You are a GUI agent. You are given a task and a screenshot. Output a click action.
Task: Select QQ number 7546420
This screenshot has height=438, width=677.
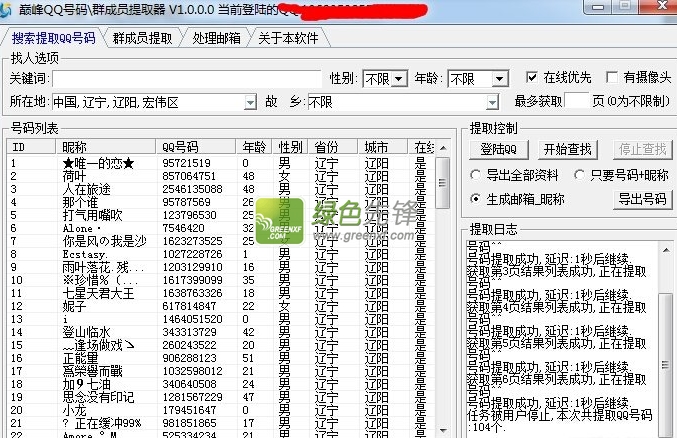[x=183, y=228]
